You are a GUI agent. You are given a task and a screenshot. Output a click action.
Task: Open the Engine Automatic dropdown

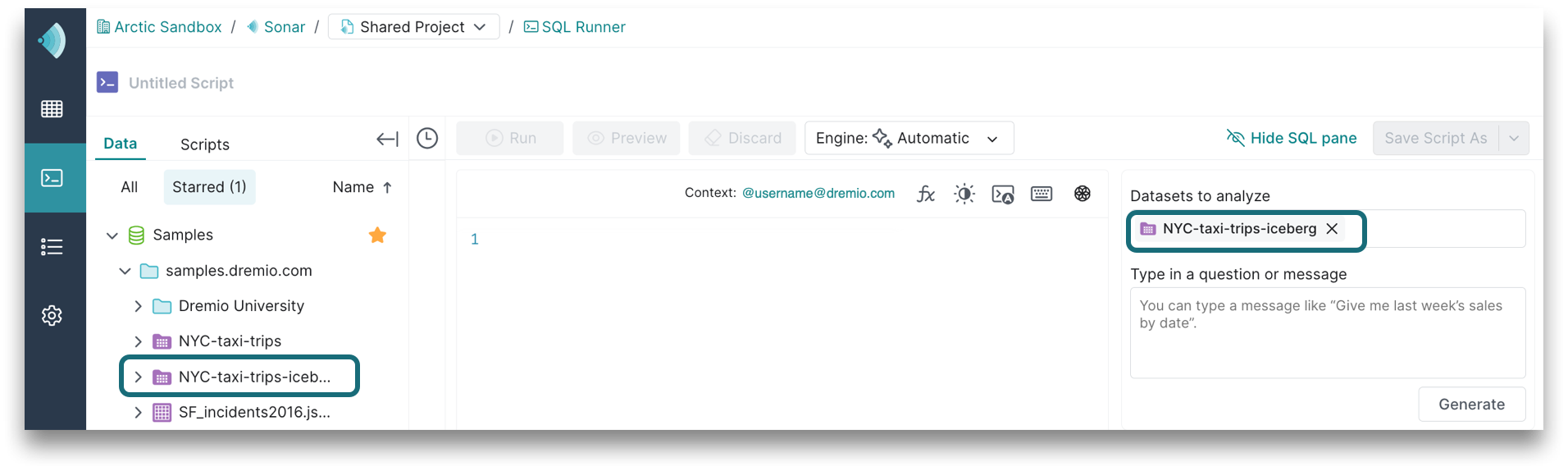coord(909,138)
